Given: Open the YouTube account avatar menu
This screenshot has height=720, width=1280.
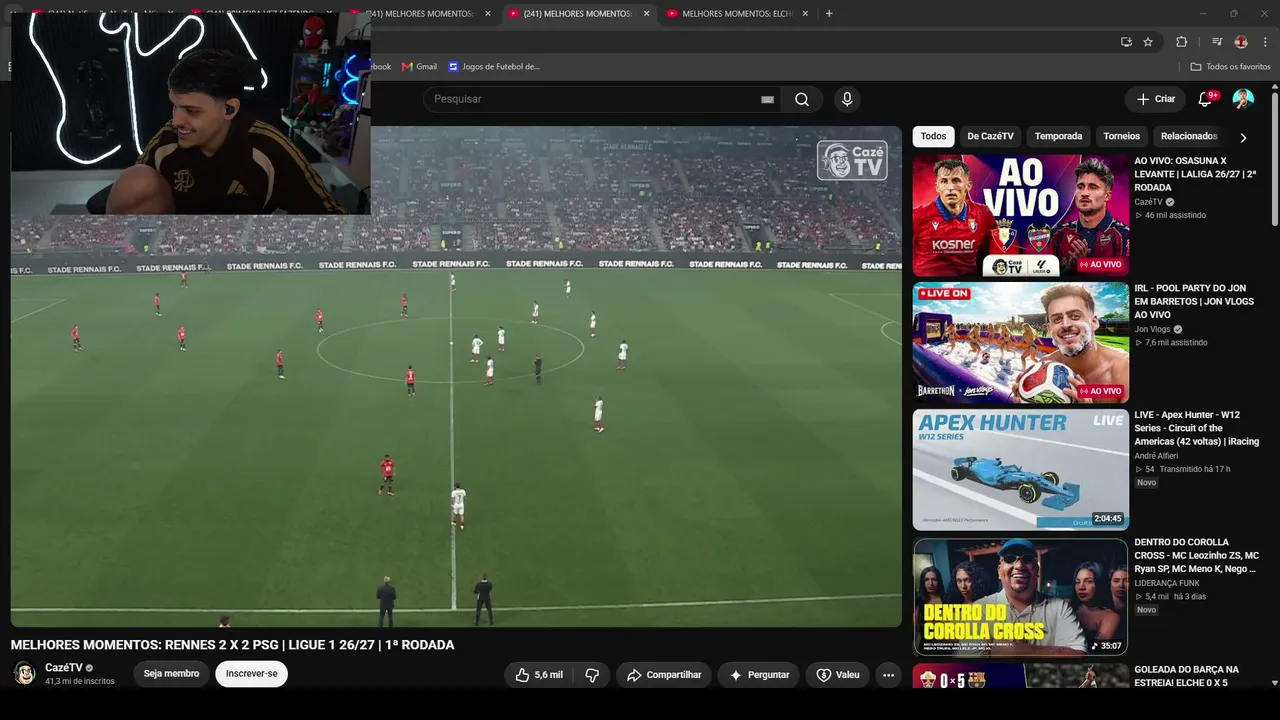Looking at the screenshot, I should pyautogui.click(x=1243, y=99).
